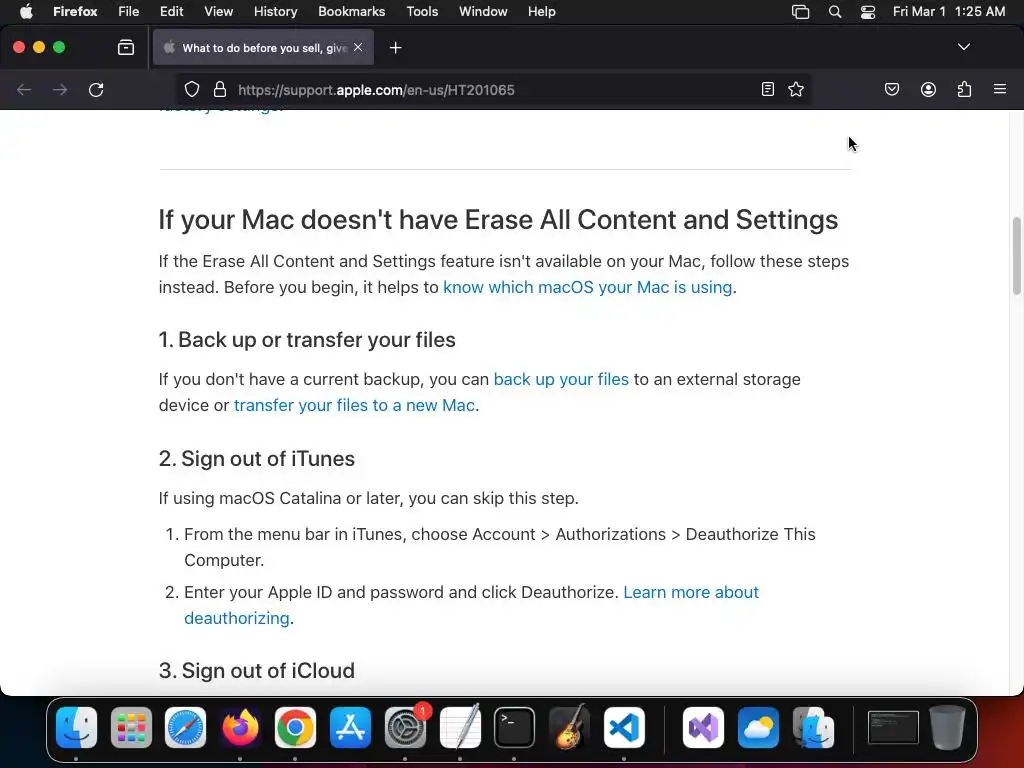
Task: Bookmark this page with the star
Action: click(x=795, y=89)
